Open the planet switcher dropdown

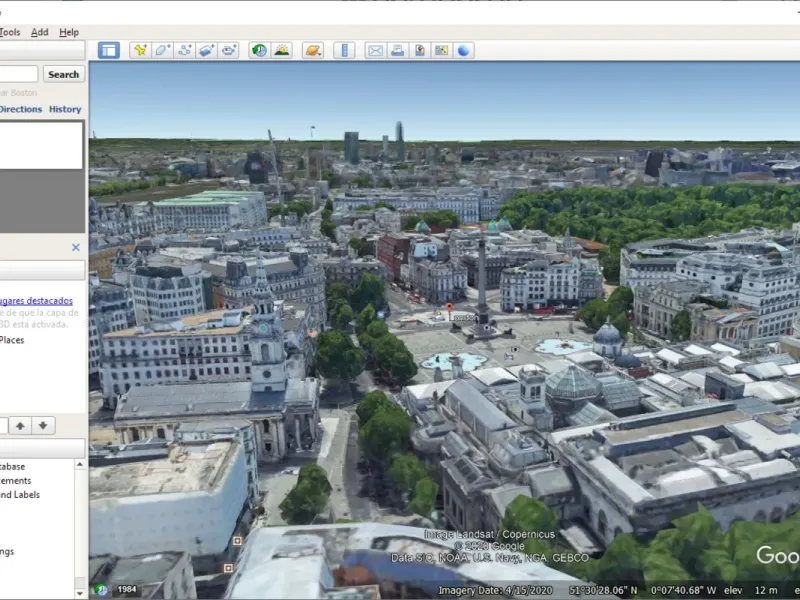[313, 50]
